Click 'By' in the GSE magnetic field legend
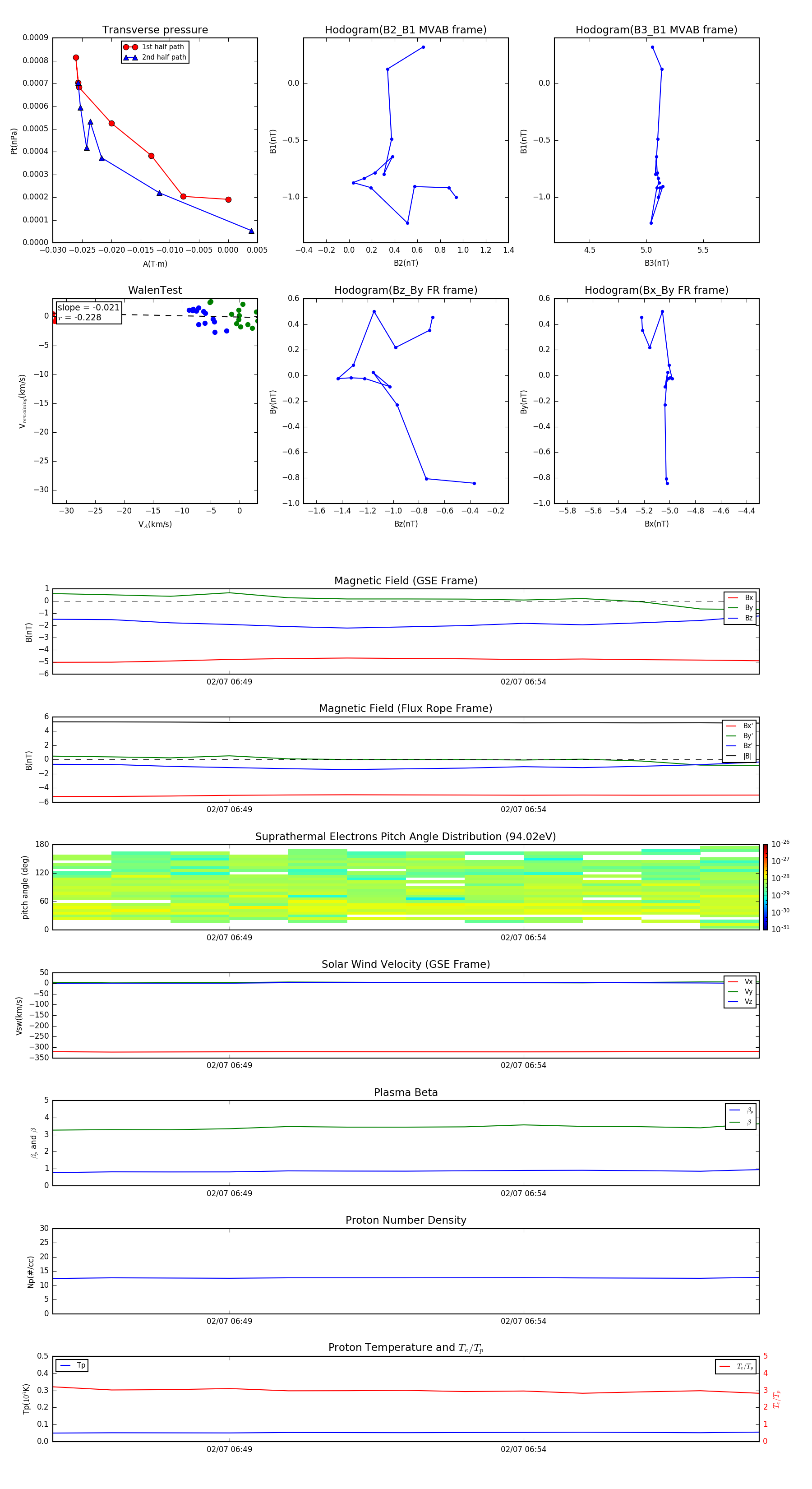The width and height of the screenshot is (812, 1489). (740, 607)
